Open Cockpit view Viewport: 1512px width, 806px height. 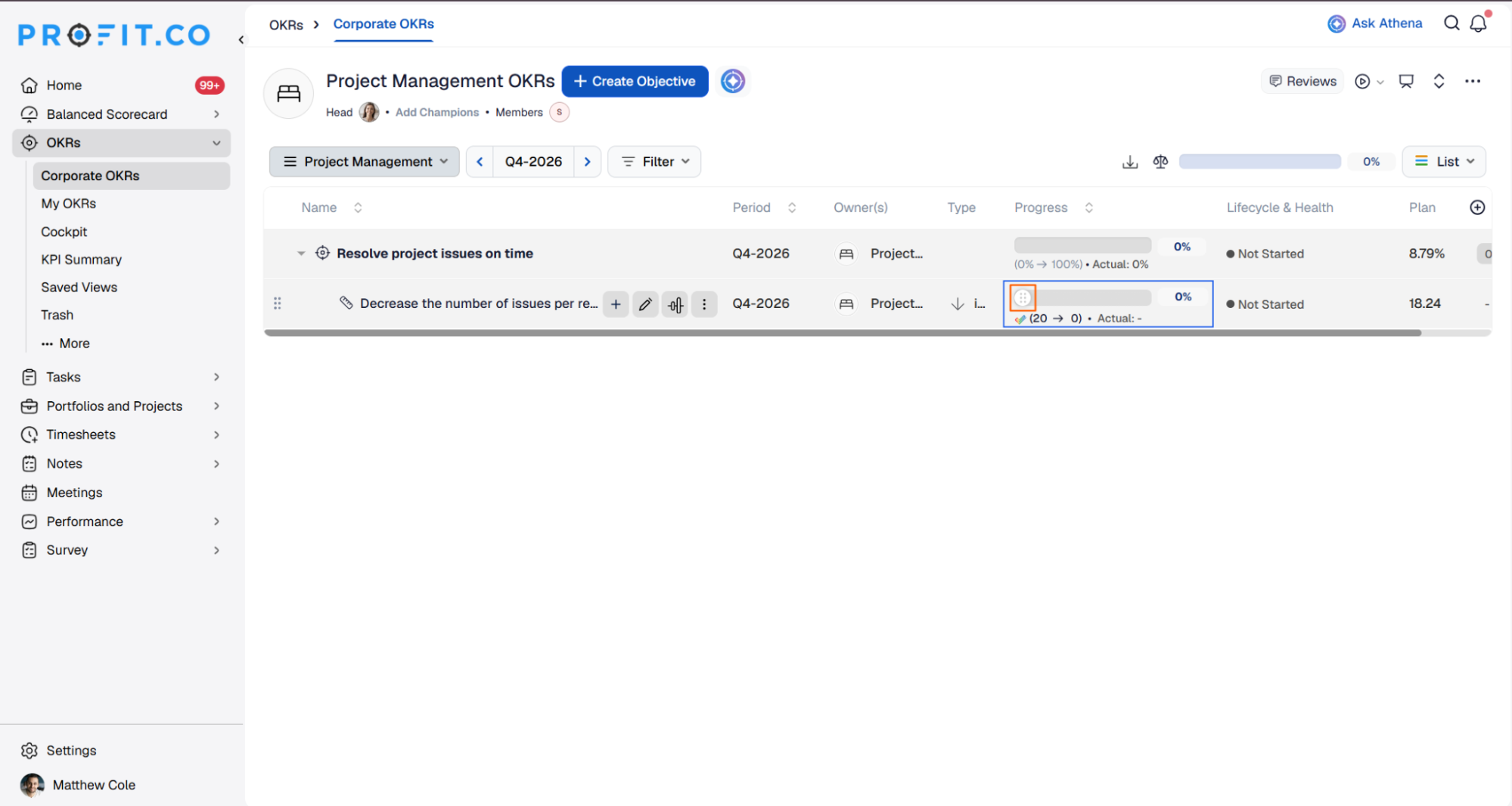(64, 232)
